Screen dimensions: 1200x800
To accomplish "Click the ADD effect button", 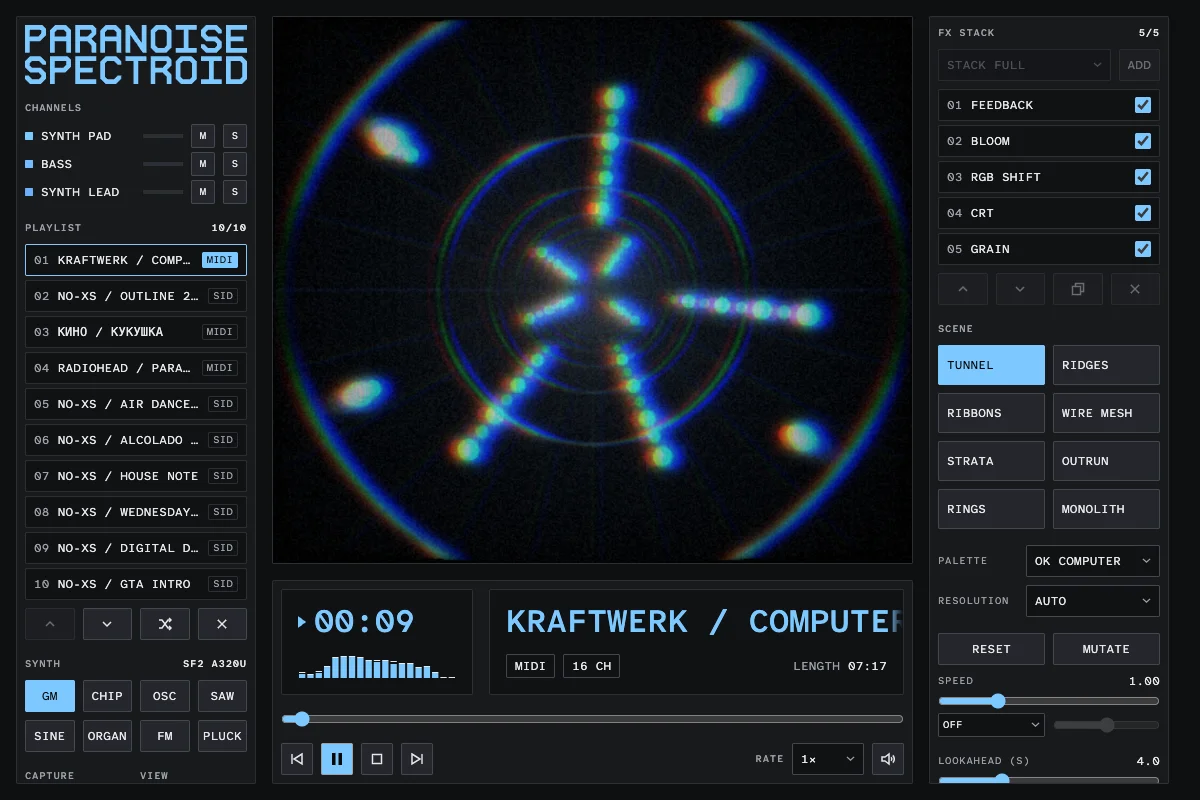I will tap(1139, 65).
